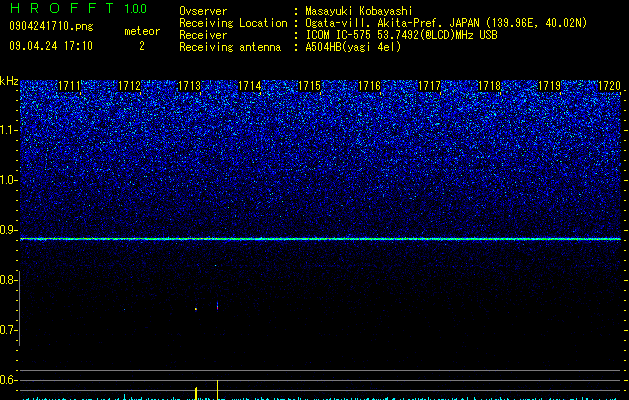Image resolution: width=629 pixels, height=400 pixels.
Task: Click the 1711 time marker
Action: (x=69, y=86)
